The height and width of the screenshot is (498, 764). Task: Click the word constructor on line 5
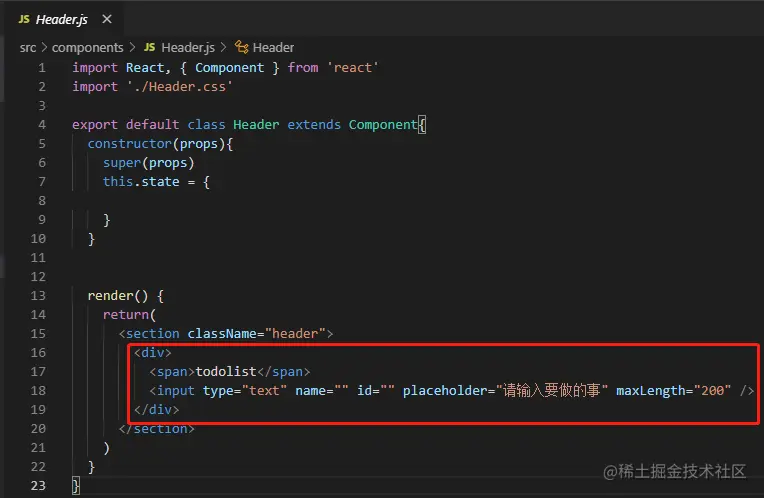[129, 144]
